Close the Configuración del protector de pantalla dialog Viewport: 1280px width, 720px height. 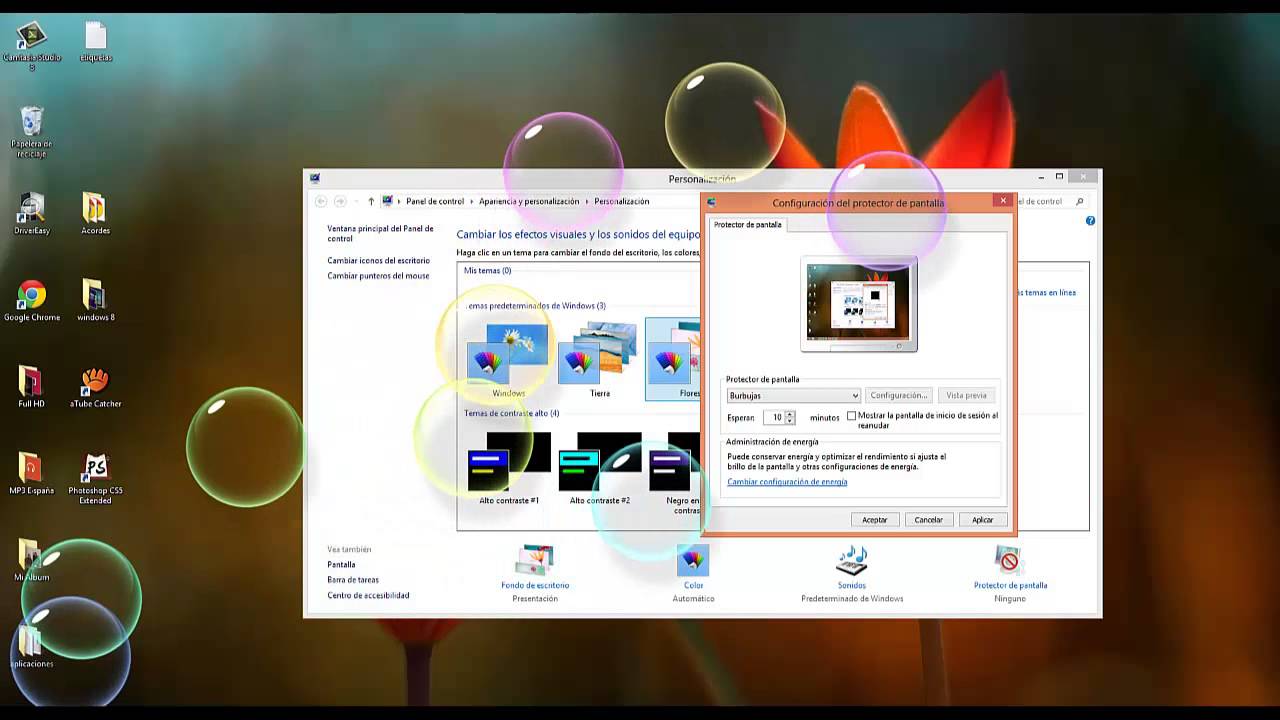(x=1003, y=201)
